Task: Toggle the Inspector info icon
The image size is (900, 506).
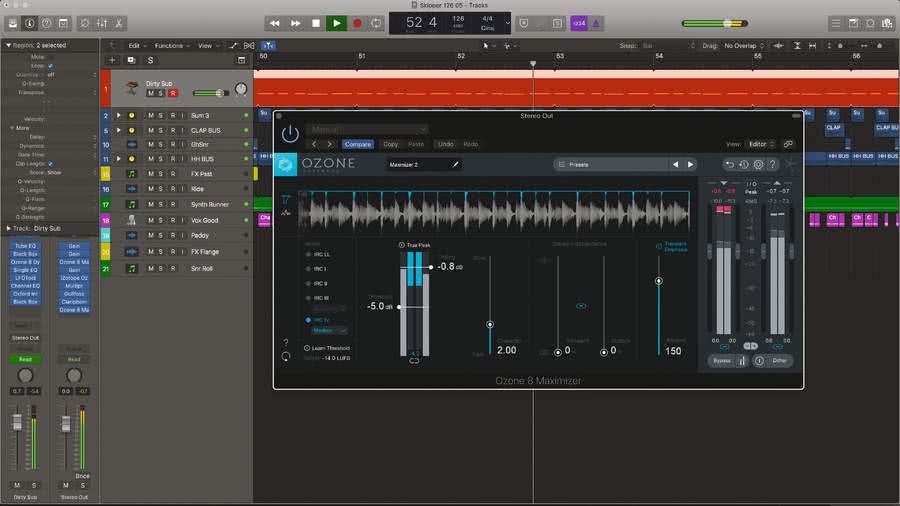Action: tap(30, 24)
